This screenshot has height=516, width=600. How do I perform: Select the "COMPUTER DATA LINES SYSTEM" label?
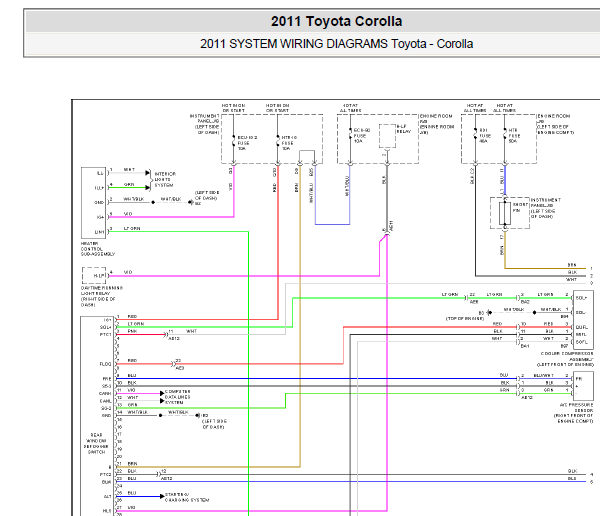[x=178, y=397]
